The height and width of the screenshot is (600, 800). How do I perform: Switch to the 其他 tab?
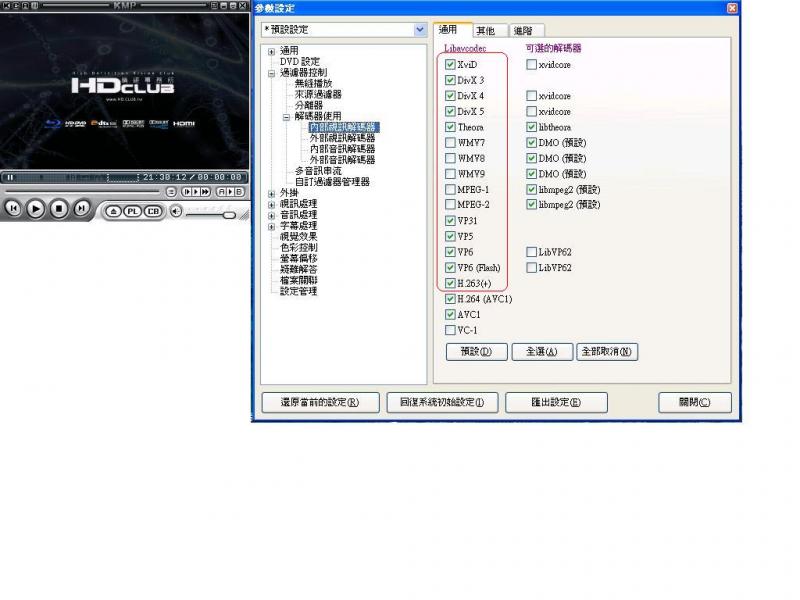pos(489,31)
